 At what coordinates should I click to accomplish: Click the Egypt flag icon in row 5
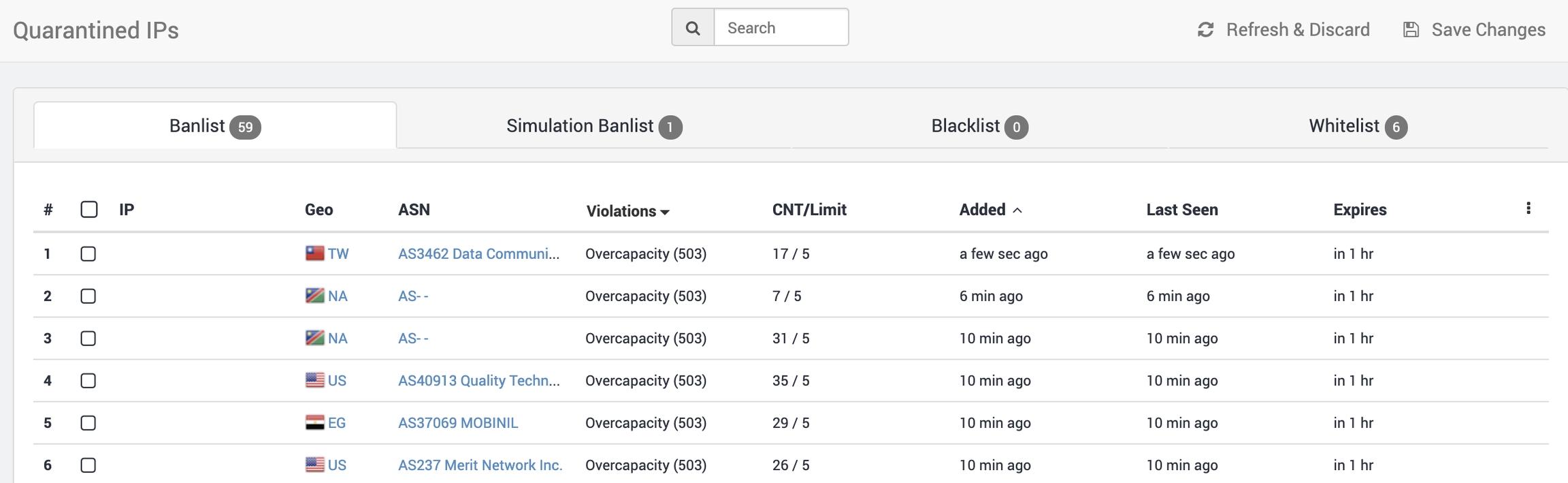314,422
